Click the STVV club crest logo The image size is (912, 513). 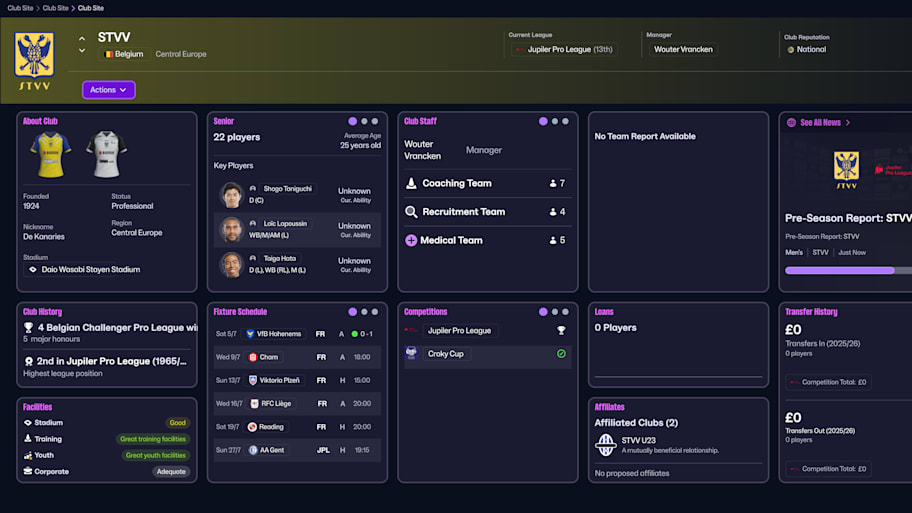(x=34, y=60)
